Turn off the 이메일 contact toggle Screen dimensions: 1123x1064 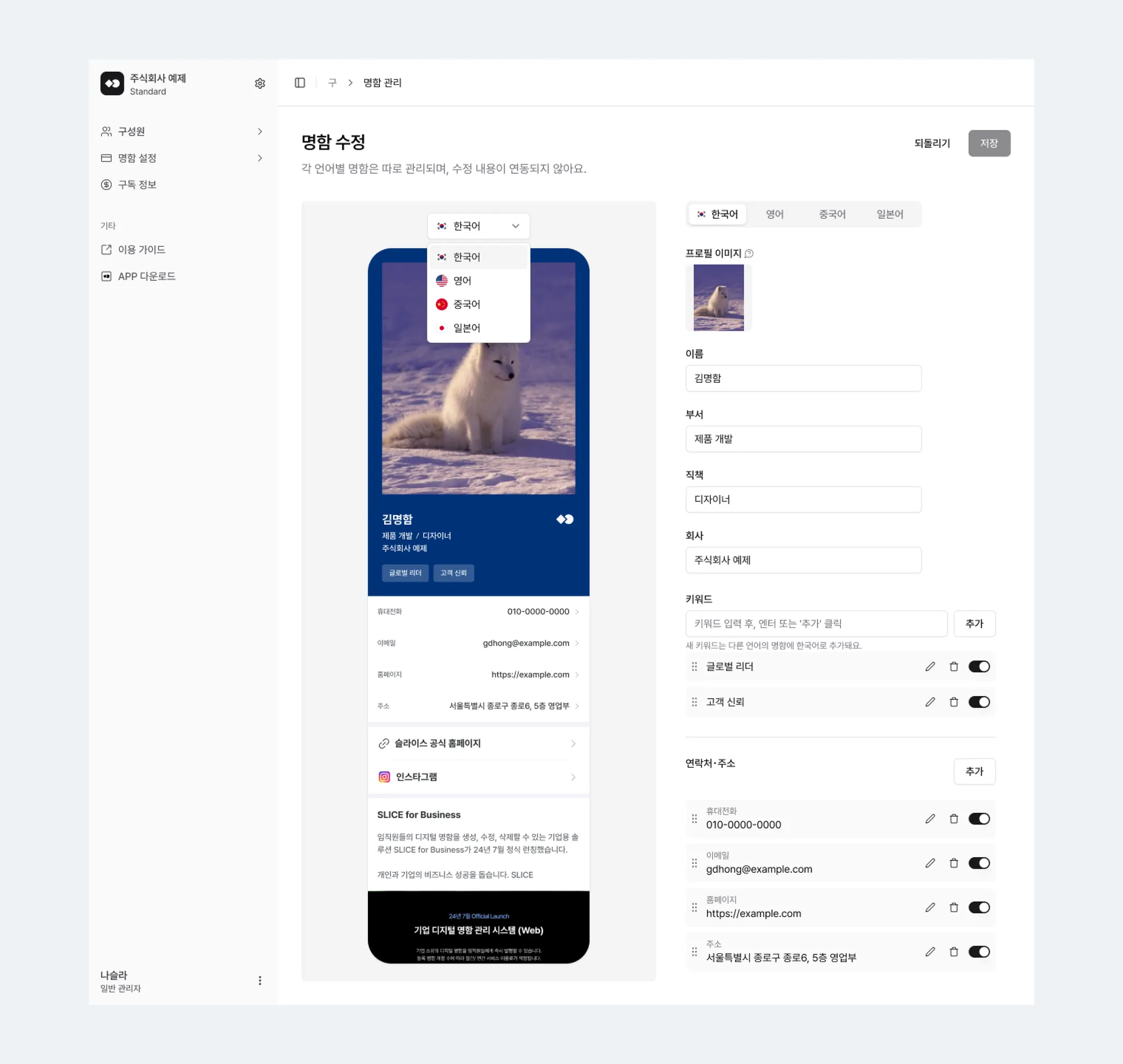click(979, 863)
